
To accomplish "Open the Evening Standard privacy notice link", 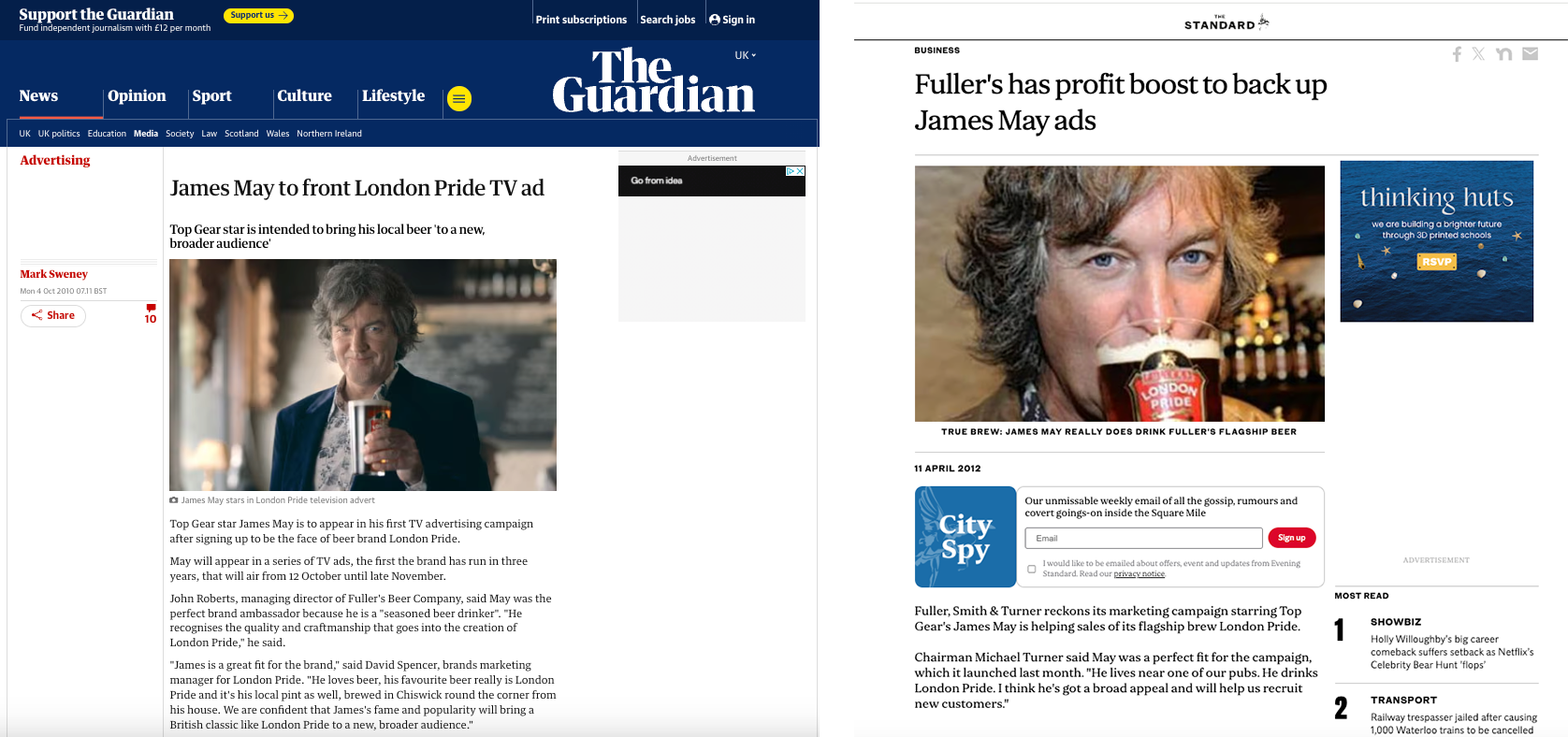I will pos(1140,574).
